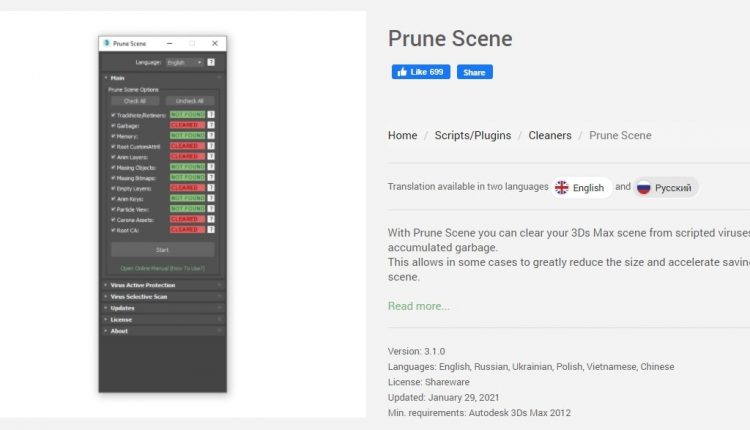
Task: Open the Cleaners breadcrumb link
Action: (x=550, y=135)
